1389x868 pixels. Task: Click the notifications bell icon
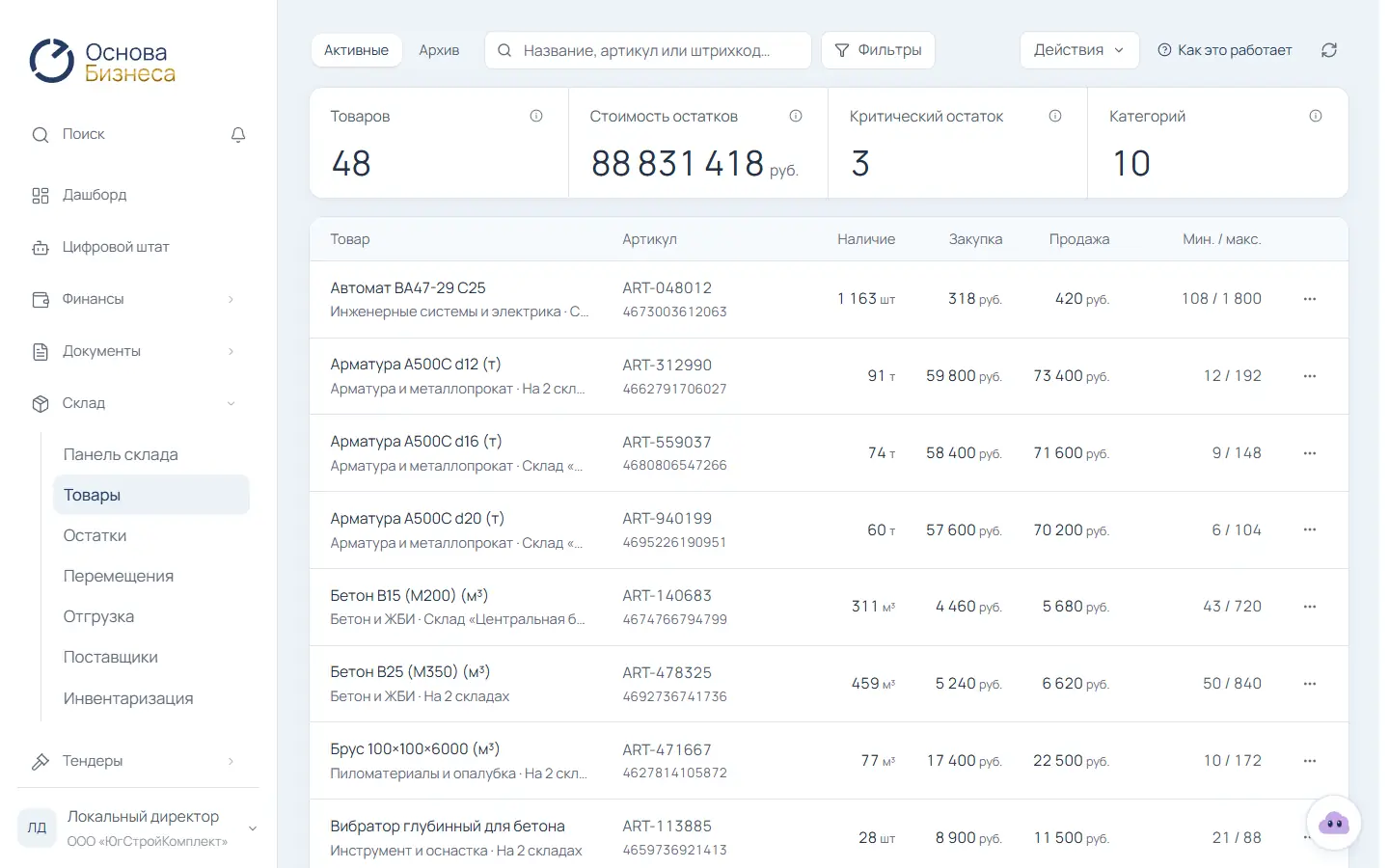[238, 135]
